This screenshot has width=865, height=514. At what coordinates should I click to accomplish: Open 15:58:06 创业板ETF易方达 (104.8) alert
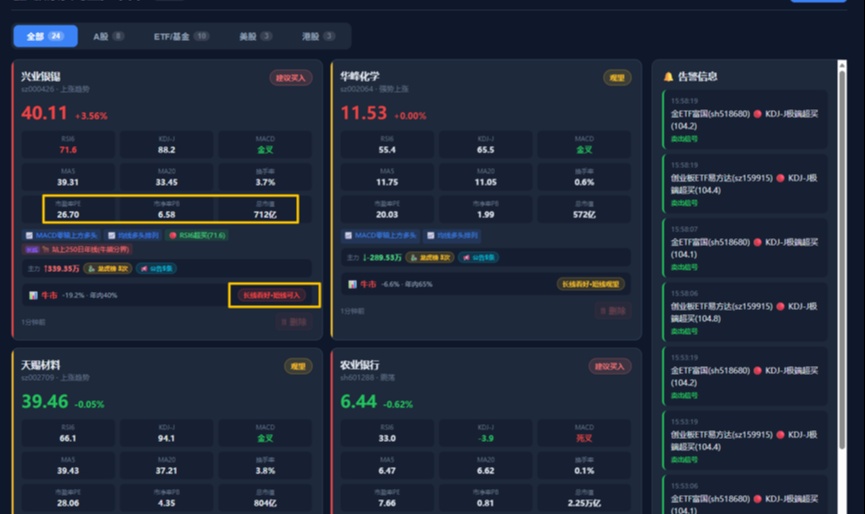pyautogui.click(x=745, y=312)
